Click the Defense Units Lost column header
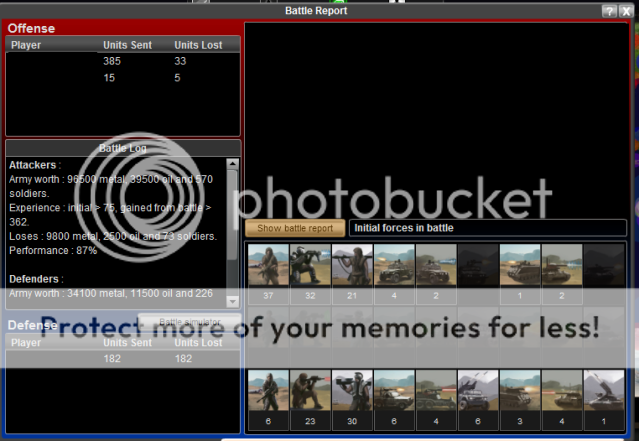The image size is (639, 441). click(x=198, y=343)
